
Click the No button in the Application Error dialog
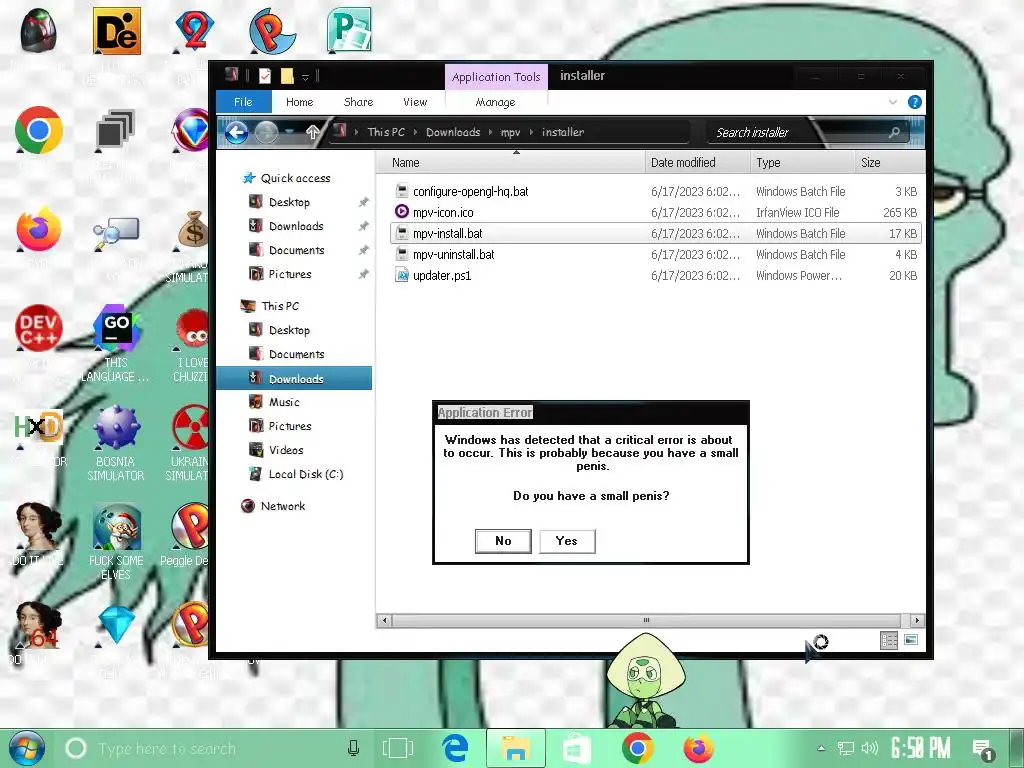click(503, 541)
